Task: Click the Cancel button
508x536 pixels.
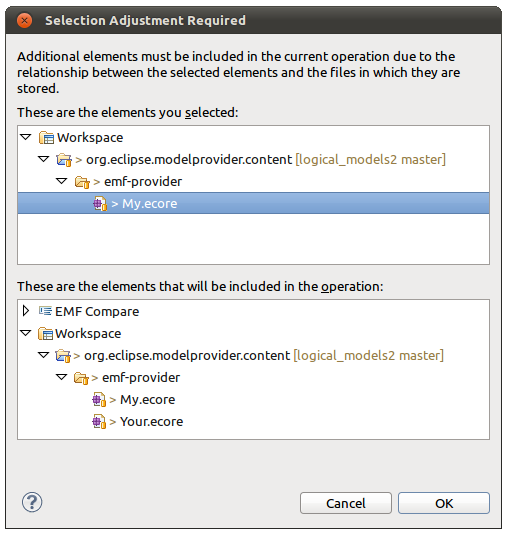Action: pyautogui.click(x=346, y=503)
